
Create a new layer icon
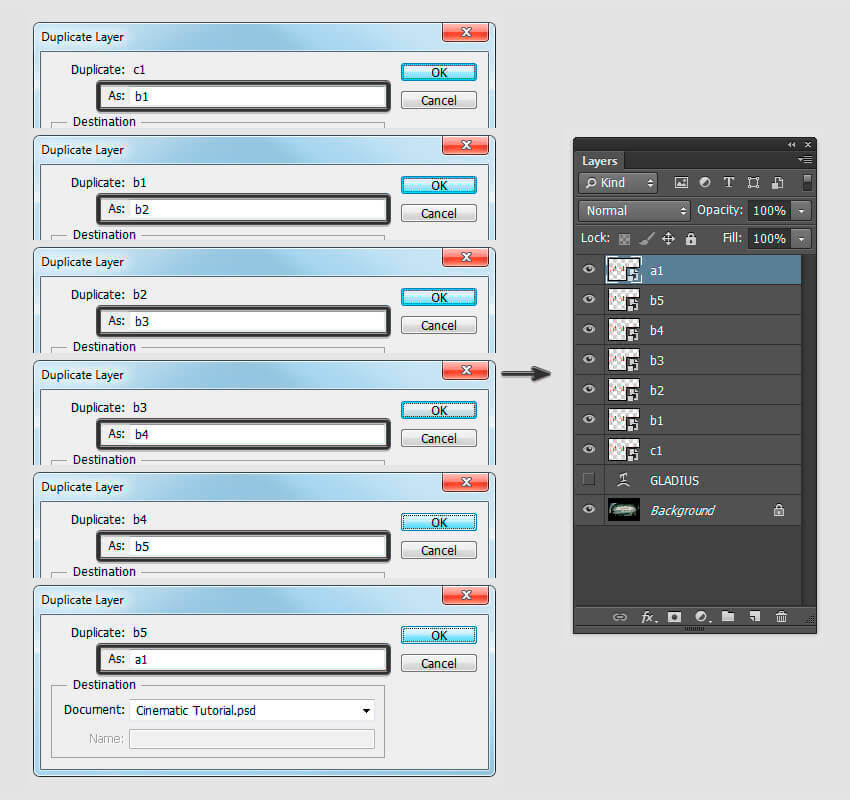pyautogui.click(x=755, y=616)
